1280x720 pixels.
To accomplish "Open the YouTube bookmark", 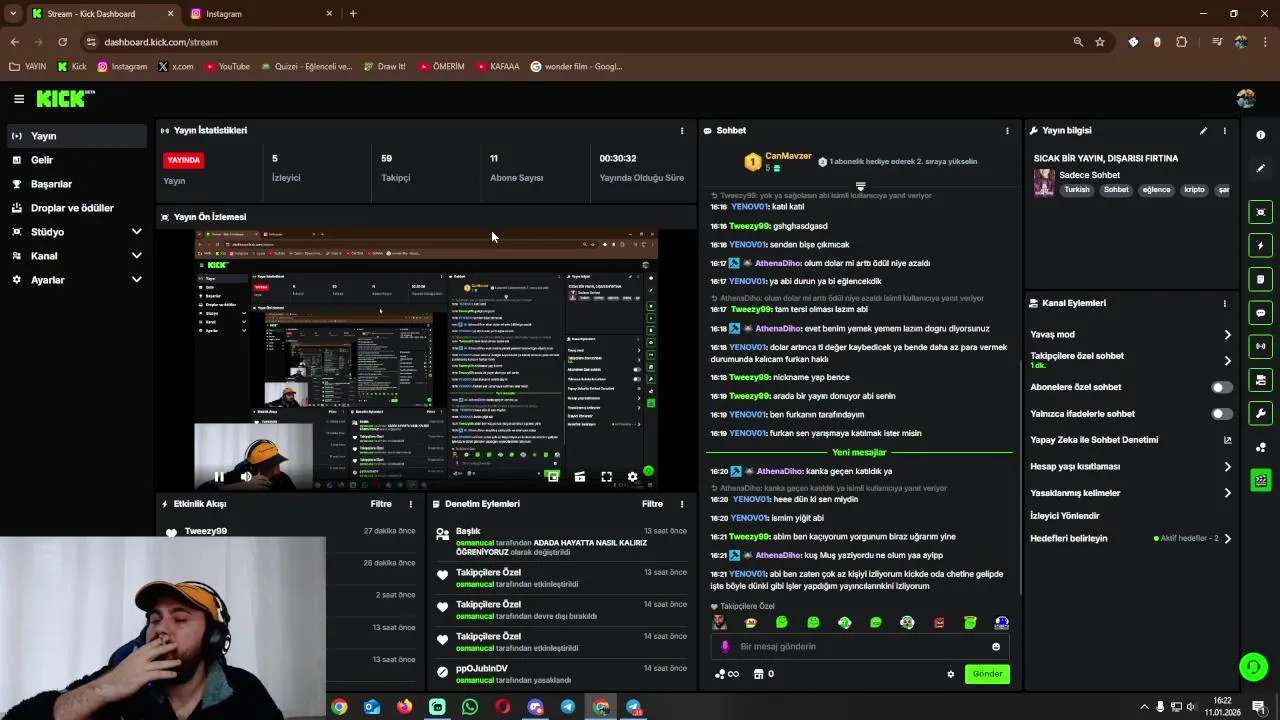I will coord(227,67).
